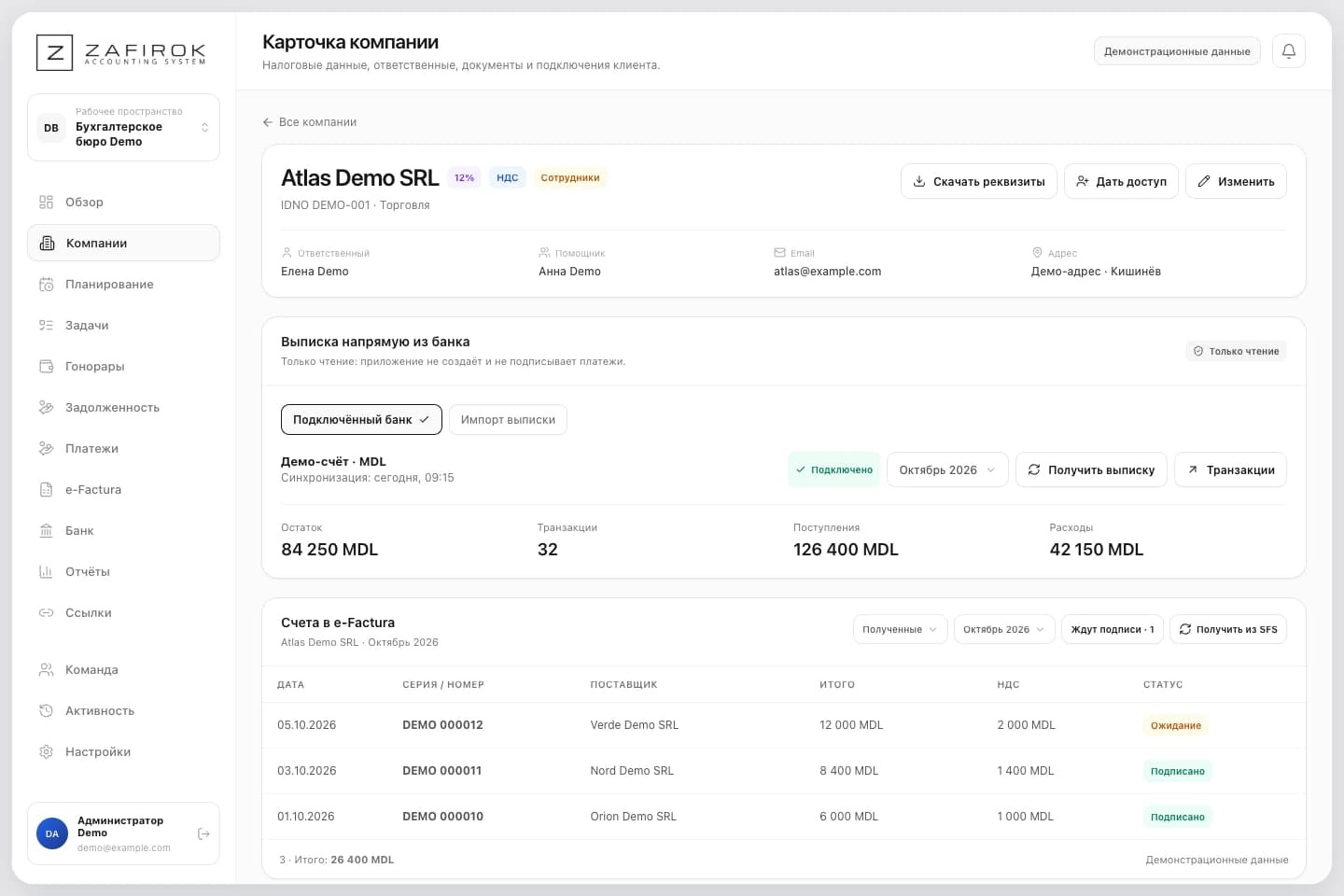1344x896 pixels.
Task: Click the notification bell icon
Action: [x=1288, y=51]
